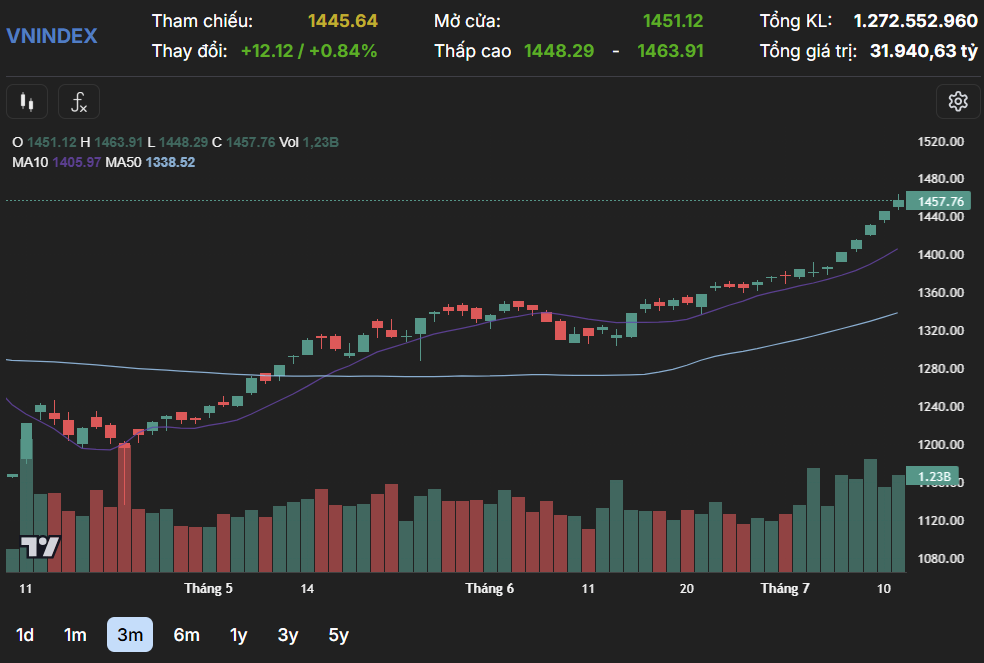Switch chart to 6m range
Viewport: 984px width, 663px height.
coord(186,635)
